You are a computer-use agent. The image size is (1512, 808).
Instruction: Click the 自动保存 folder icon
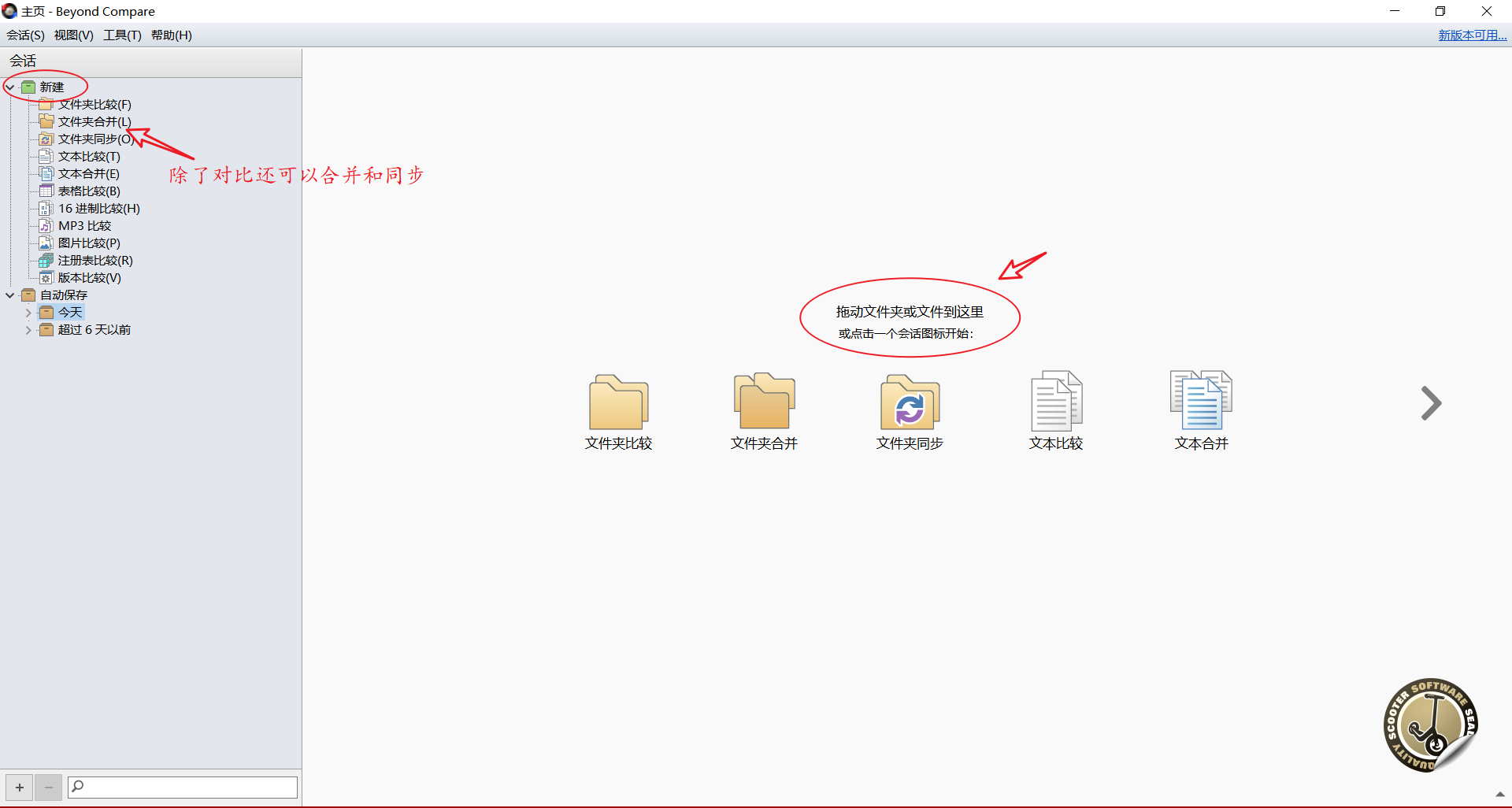(28, 295)
